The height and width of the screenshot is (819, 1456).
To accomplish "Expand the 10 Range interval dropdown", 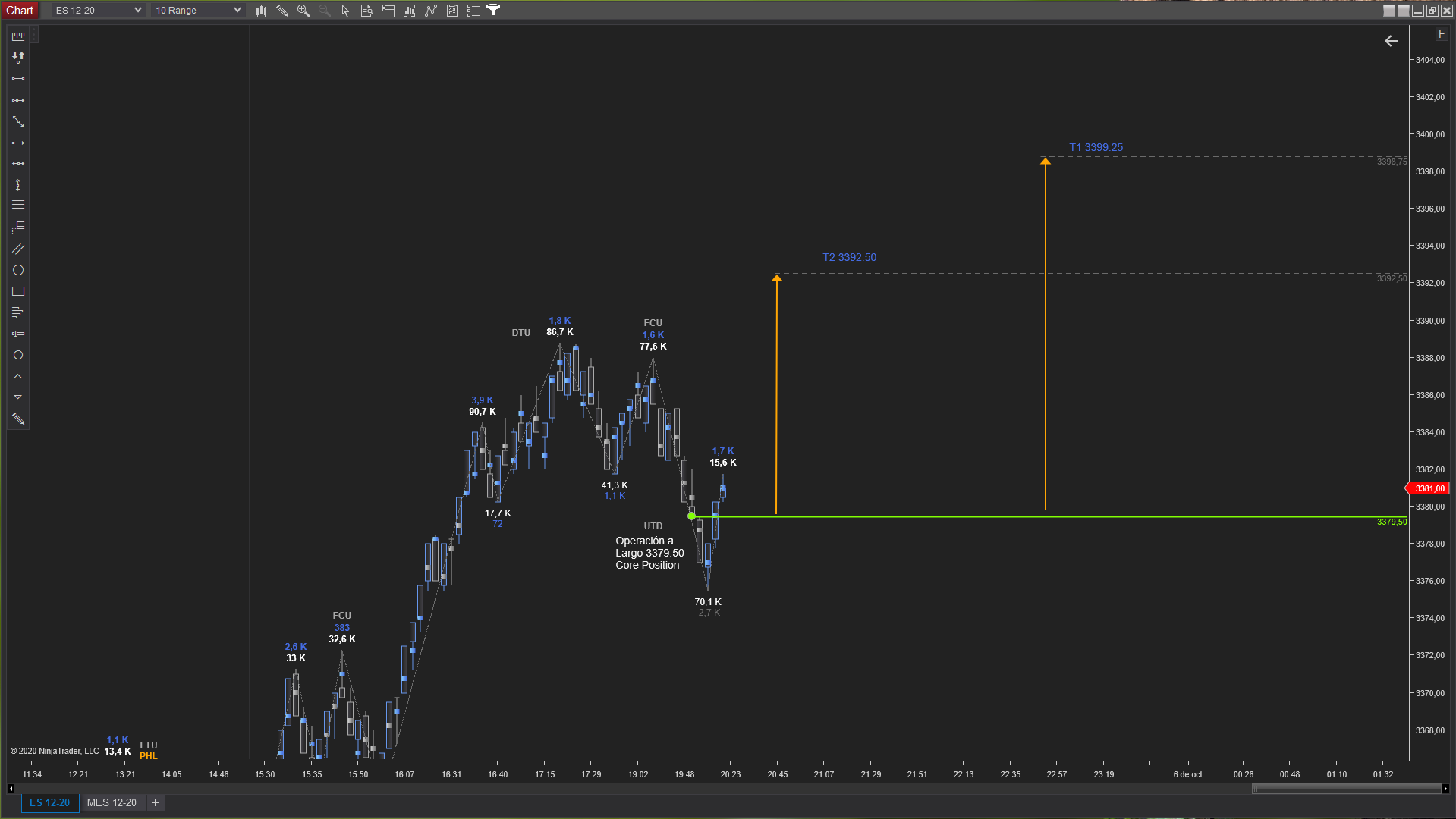I will click(237, 11).
